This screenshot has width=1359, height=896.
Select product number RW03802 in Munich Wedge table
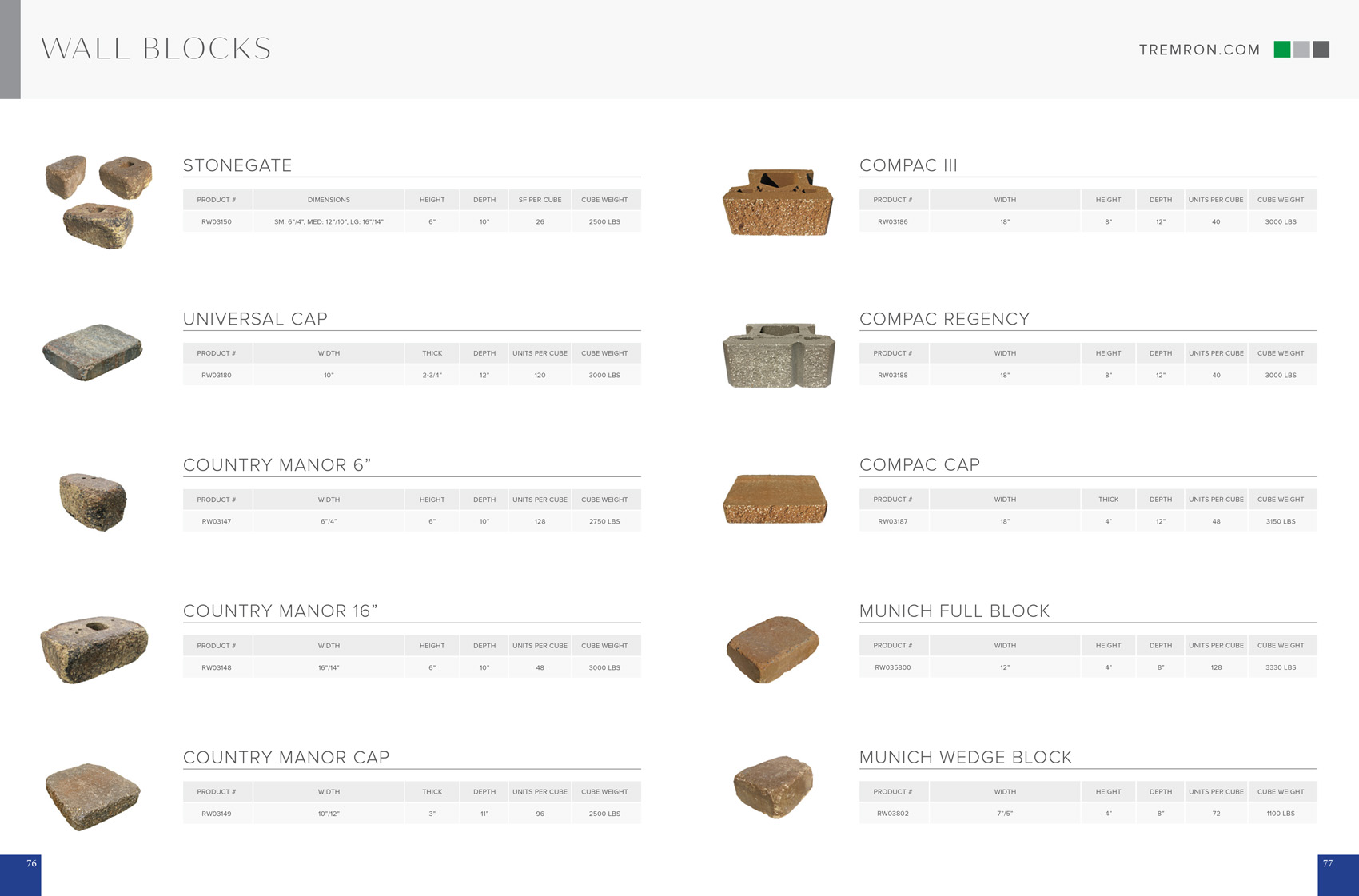coord(892,814)
